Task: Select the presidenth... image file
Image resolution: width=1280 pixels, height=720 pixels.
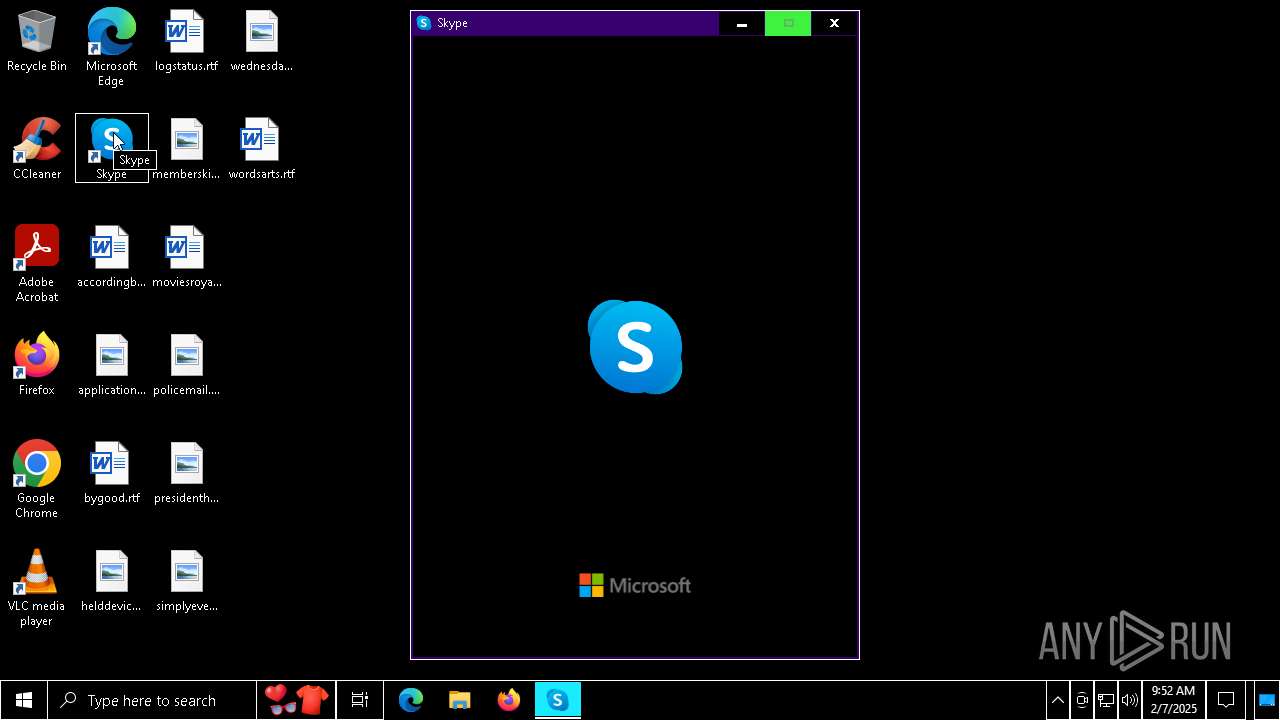Action: point(186,473)
